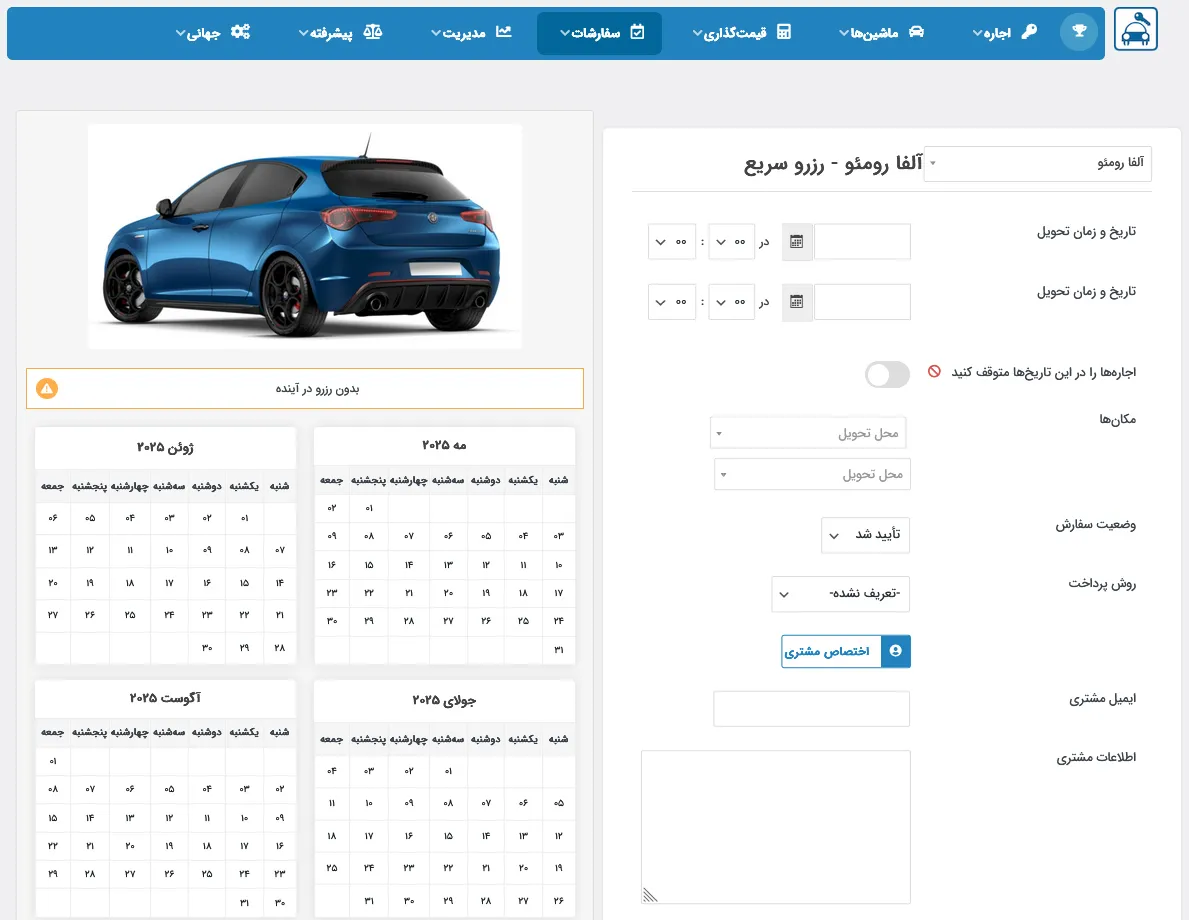Select day ۱۵ in مه ۲۰۲۵ calendar
Screen dimensions: 1189x920
coord(369,564)
